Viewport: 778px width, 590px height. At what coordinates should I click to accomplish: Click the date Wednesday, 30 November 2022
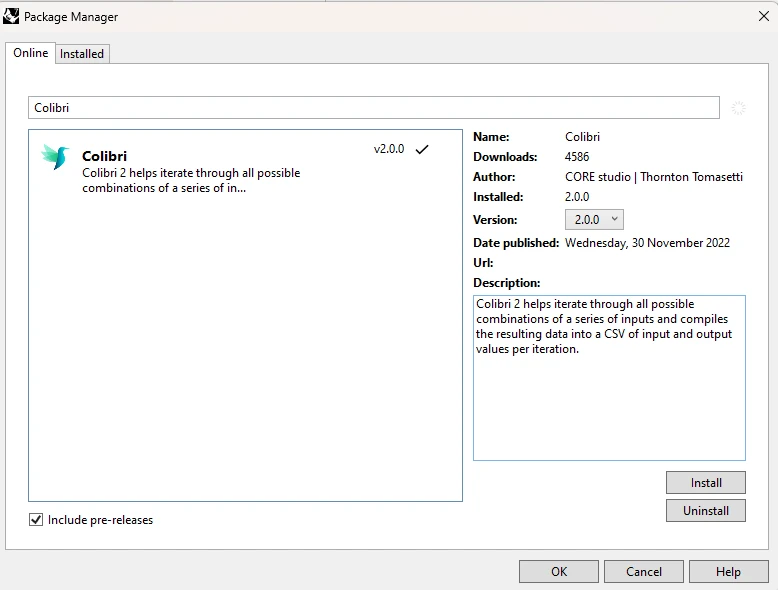pos(648,243)
